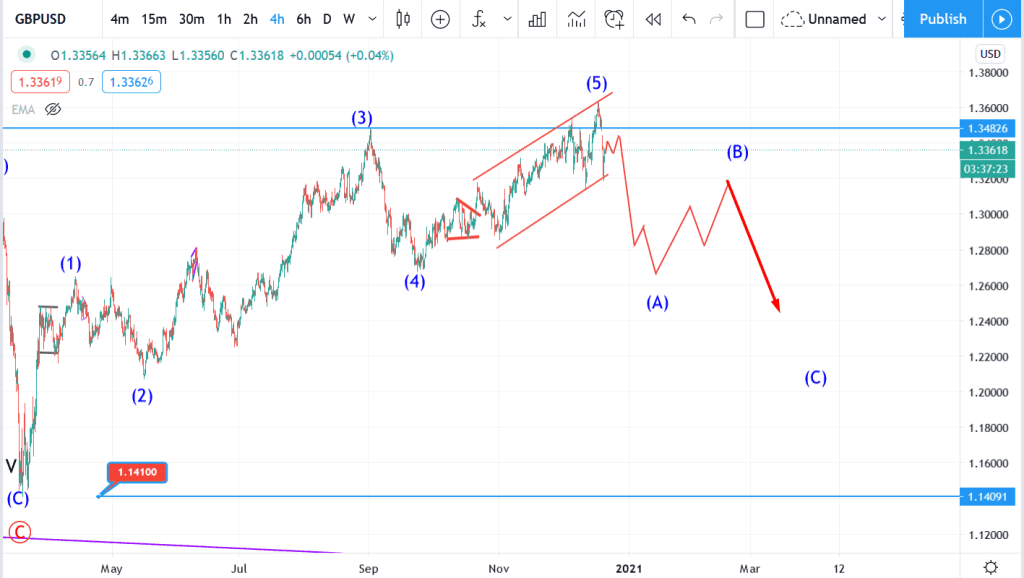The height and width of the screenshot is (578, 1024).
Task: Click the compare or add symbol icon
Action: tap(441, 20)
